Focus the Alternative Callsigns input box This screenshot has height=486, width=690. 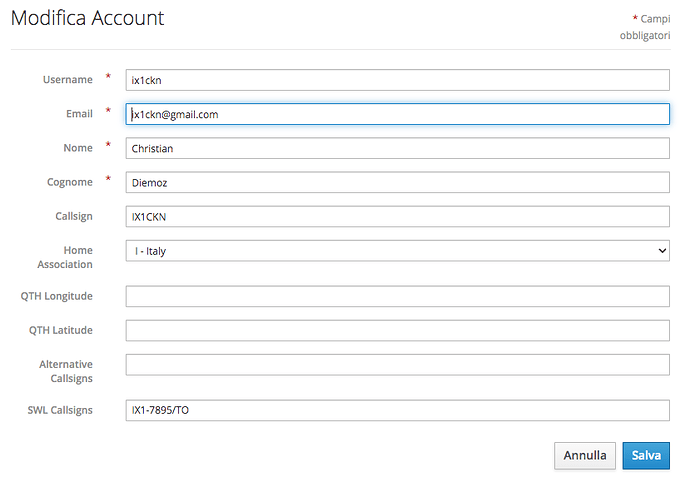pos(397,364)
